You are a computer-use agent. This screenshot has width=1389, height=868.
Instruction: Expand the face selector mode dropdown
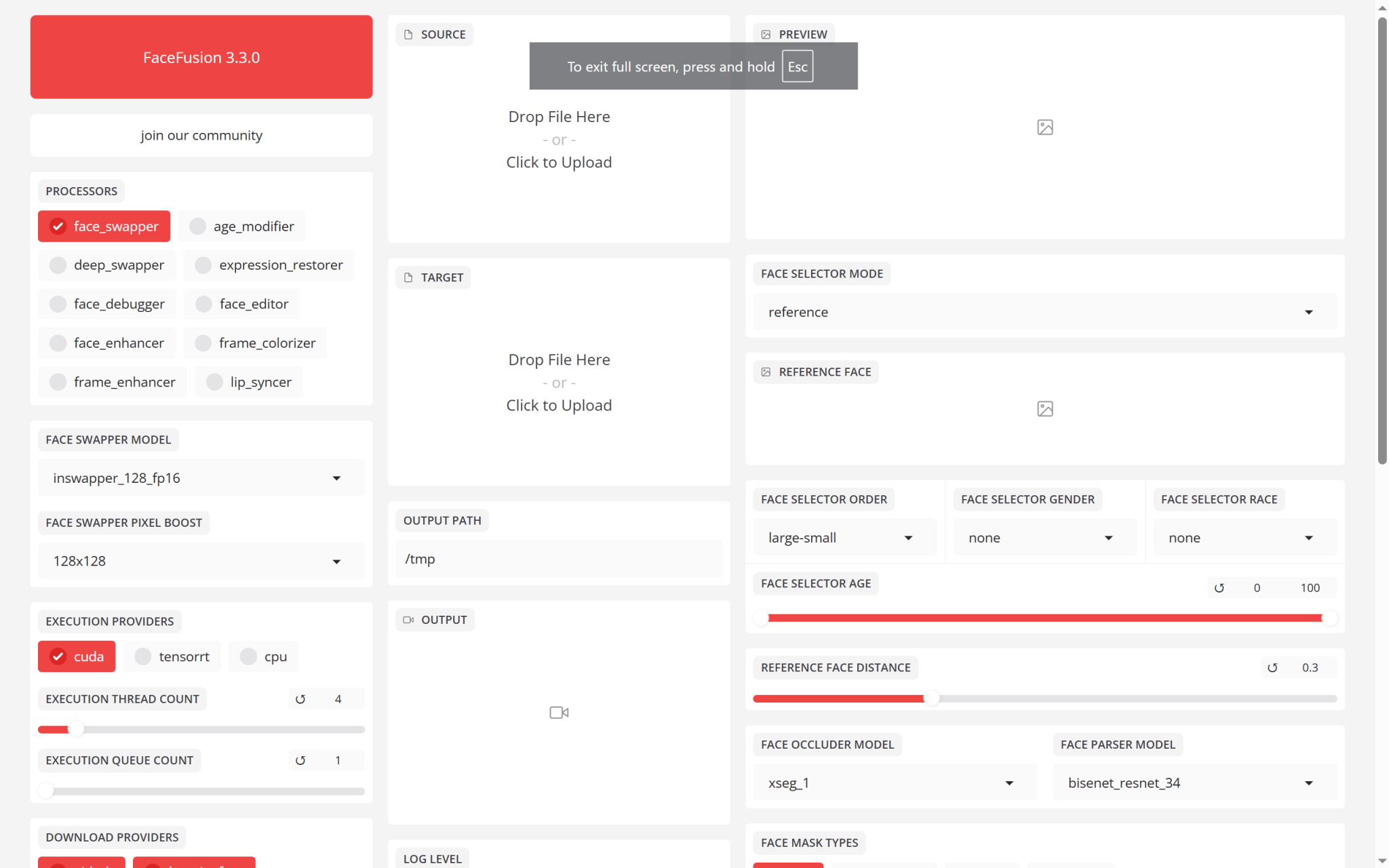(1044, 312)
